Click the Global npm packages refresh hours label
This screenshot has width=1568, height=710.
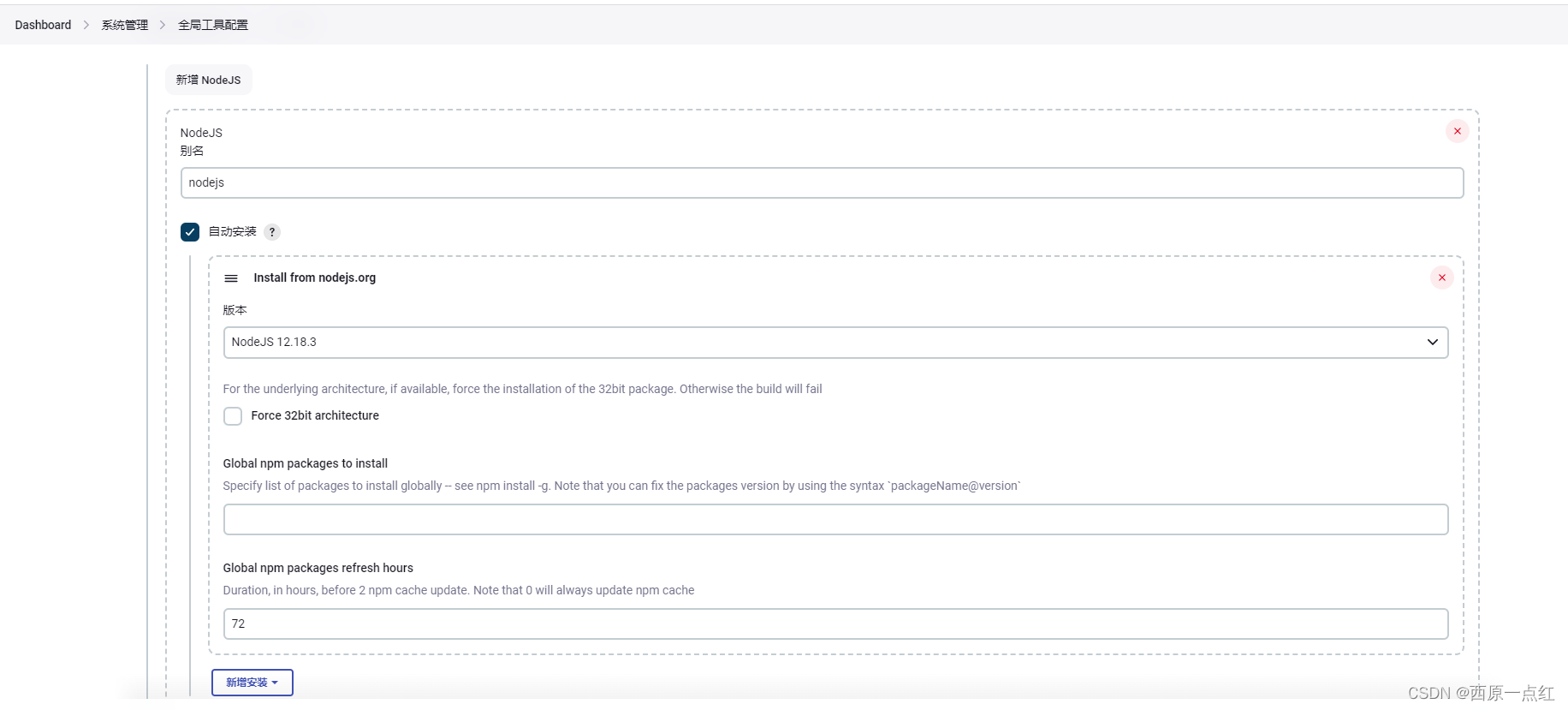coord(318,568)
